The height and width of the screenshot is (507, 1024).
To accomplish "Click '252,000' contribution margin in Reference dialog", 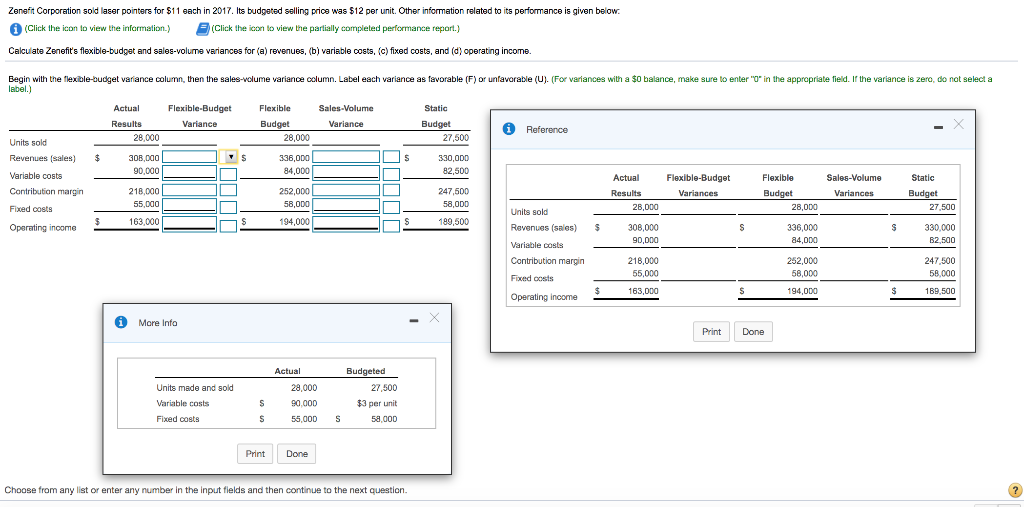I will tap(802, 260).
